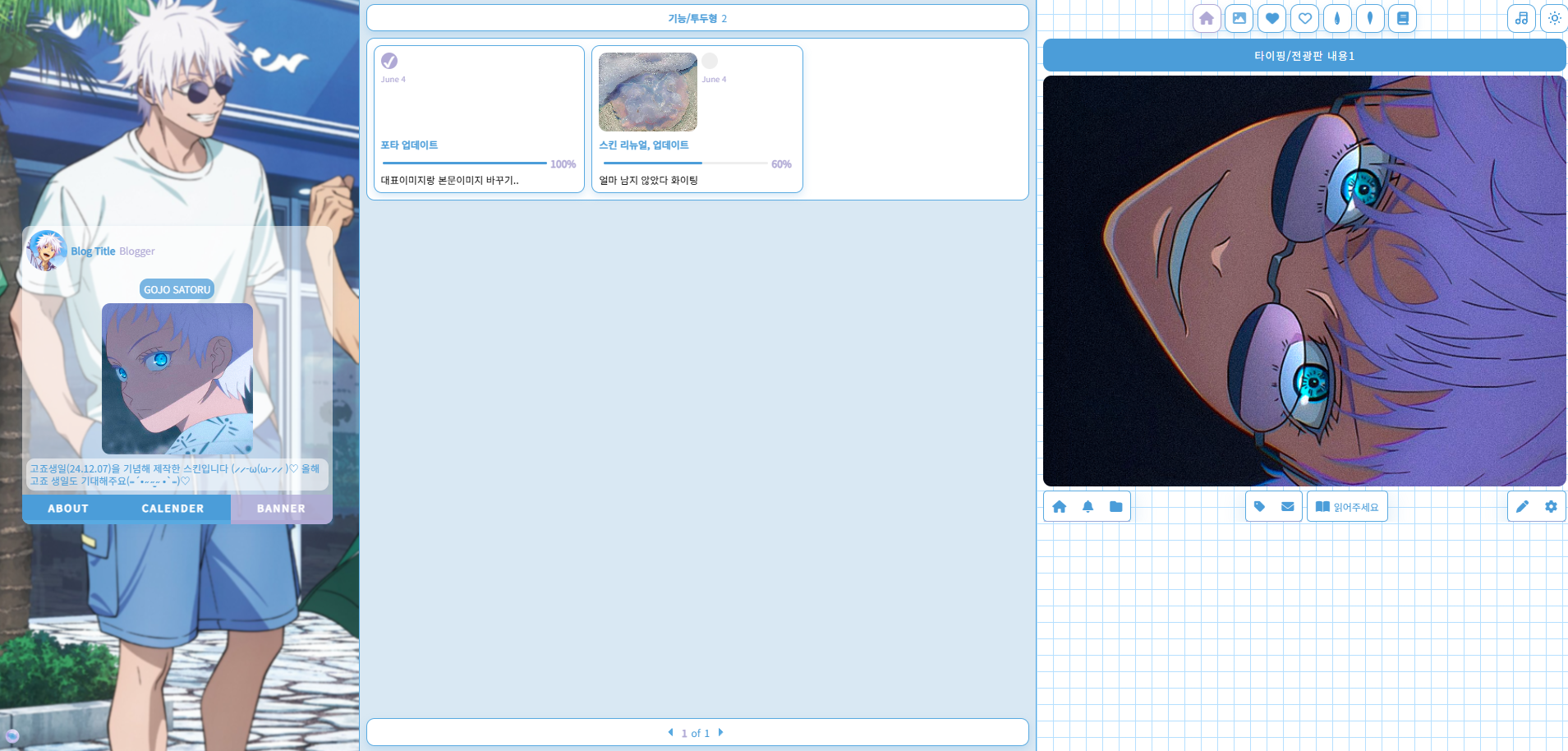Toggle the empty circle on 스킨 리뉴얼 card

(710, 61)
